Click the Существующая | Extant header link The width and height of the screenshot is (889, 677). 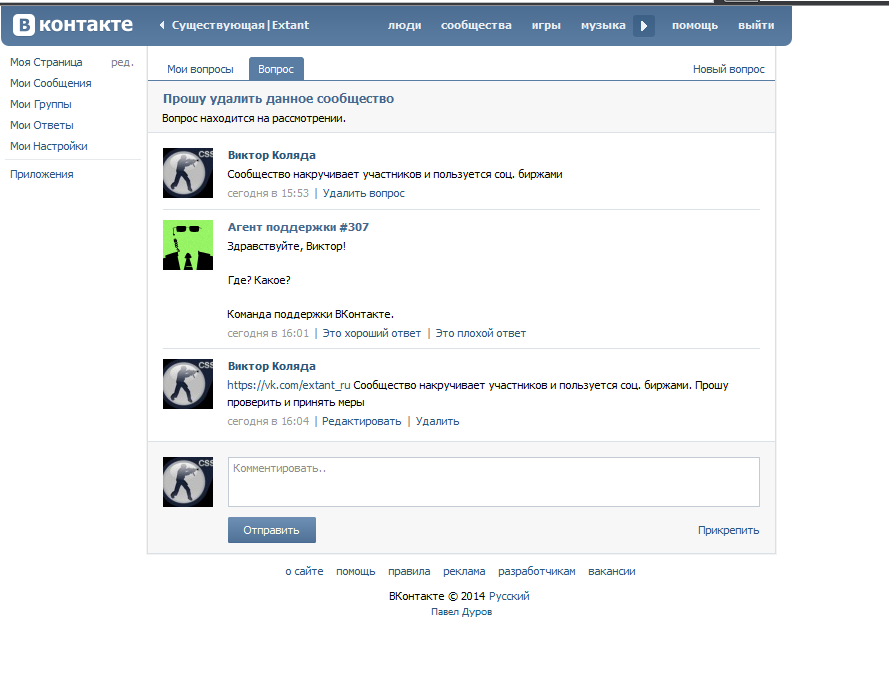point(240,25)
